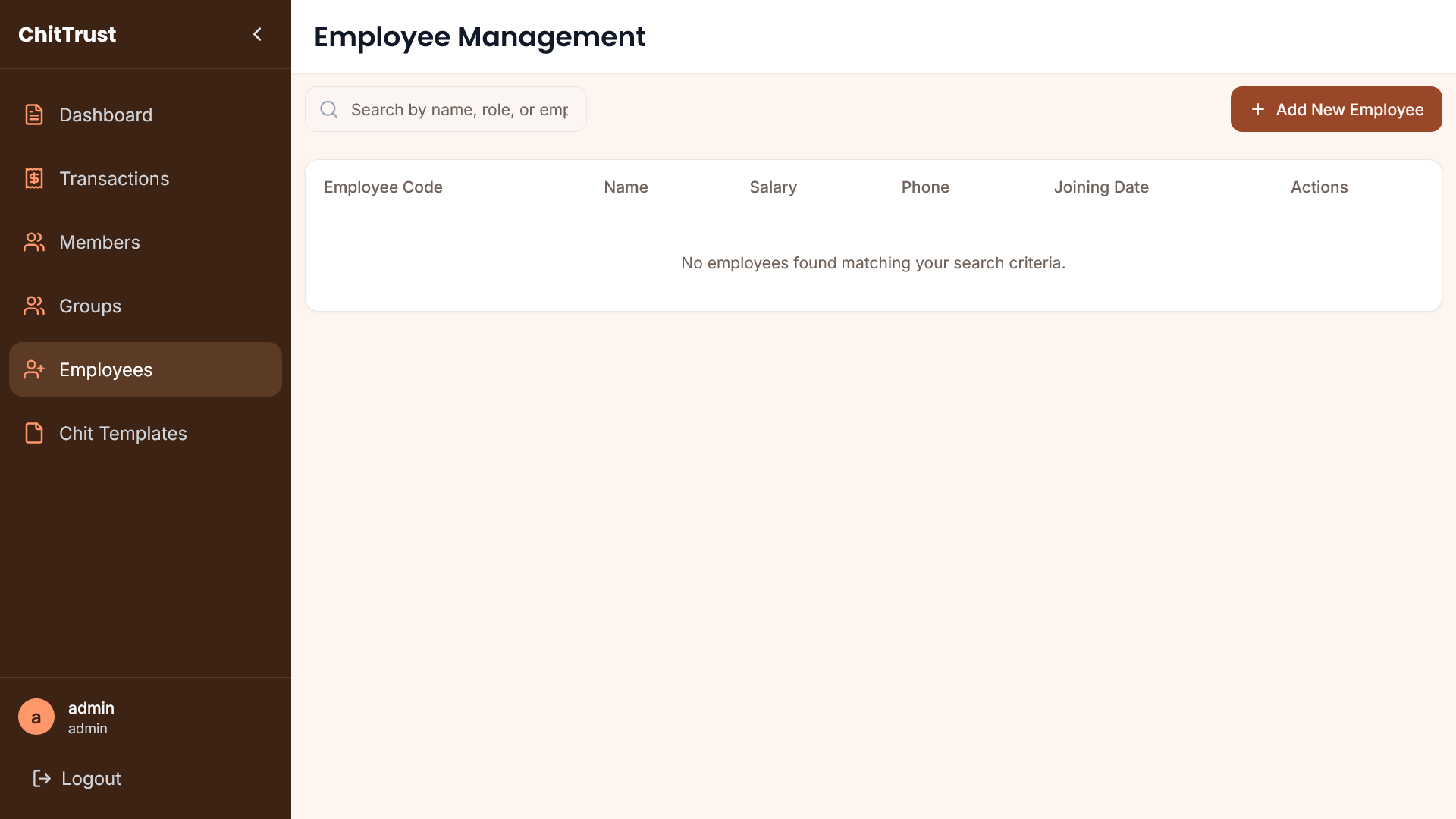1456x819 pixels.
Task: Click the Salary column header
Action: tap(773, 187)
